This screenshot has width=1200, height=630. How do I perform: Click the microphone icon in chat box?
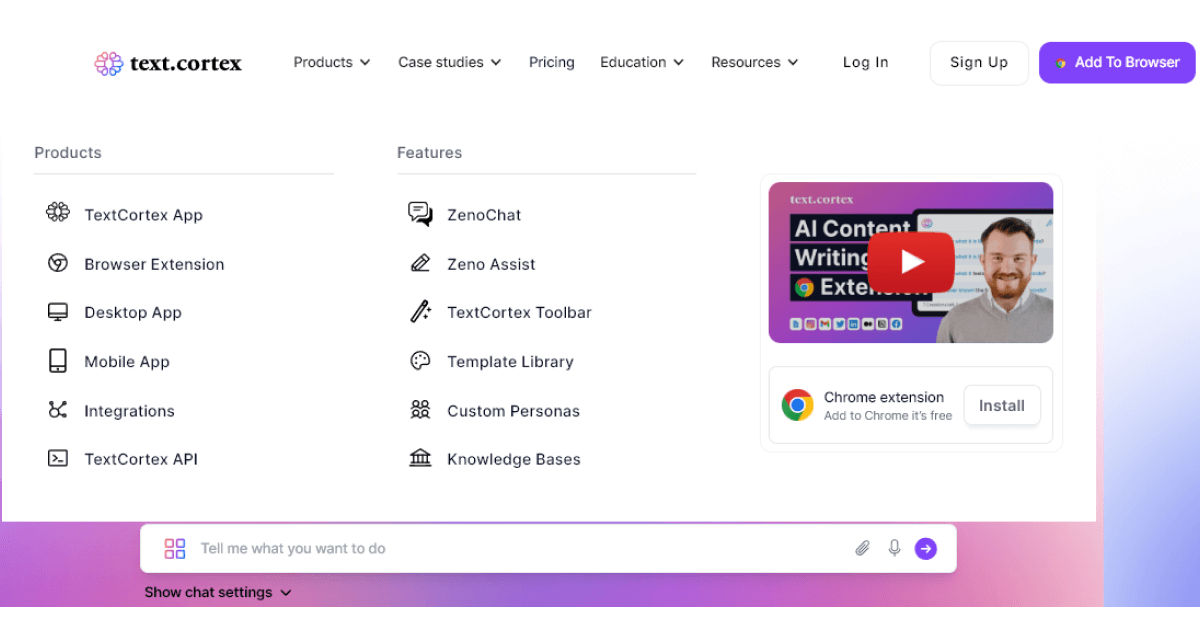[894, 548]
